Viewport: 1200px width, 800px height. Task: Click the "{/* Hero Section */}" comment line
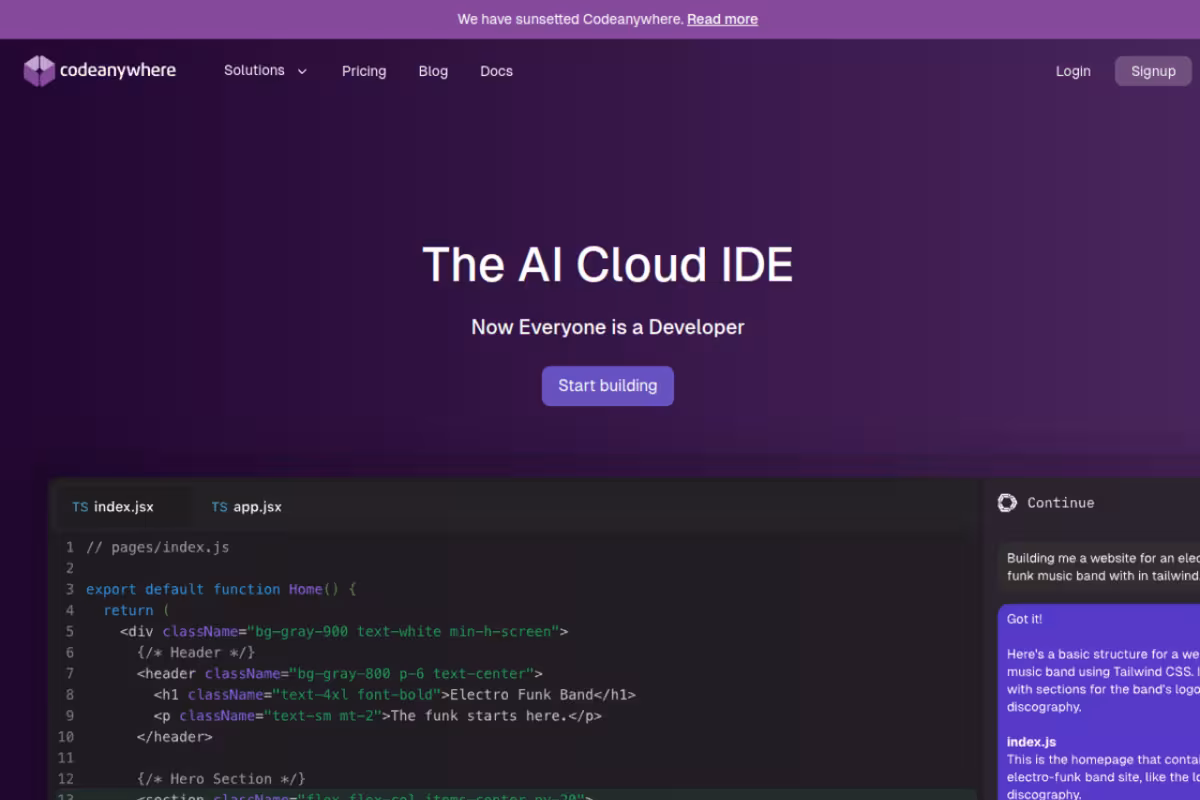[221, 778]
